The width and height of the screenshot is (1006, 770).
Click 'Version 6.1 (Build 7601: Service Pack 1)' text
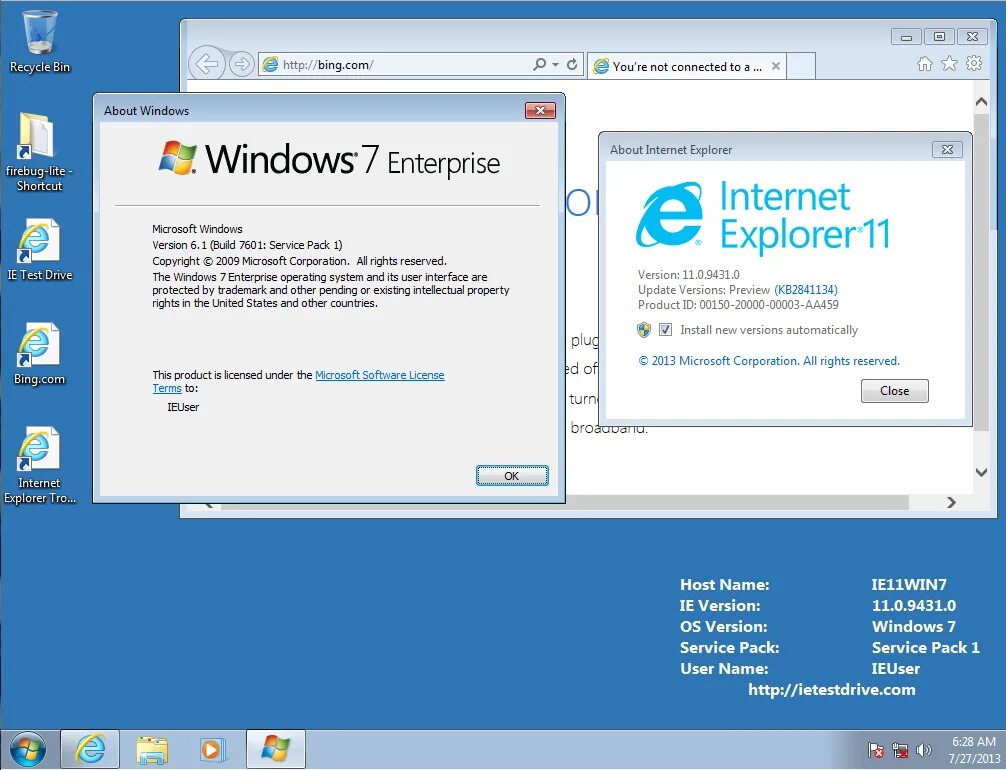point(247,245)
